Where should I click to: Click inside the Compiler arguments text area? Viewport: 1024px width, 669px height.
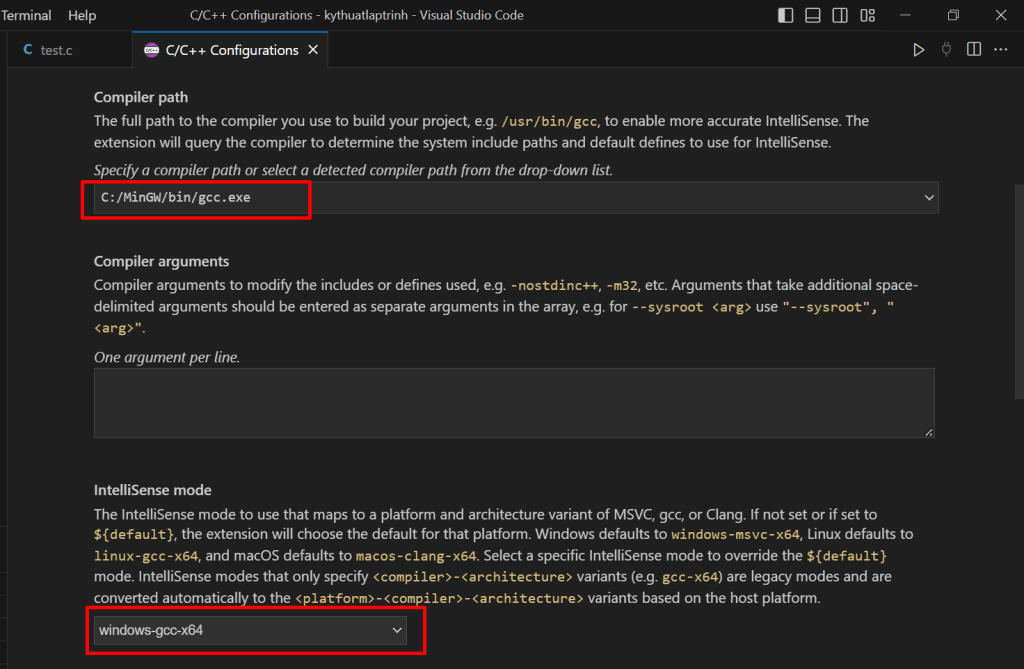[x=514, y=403]
